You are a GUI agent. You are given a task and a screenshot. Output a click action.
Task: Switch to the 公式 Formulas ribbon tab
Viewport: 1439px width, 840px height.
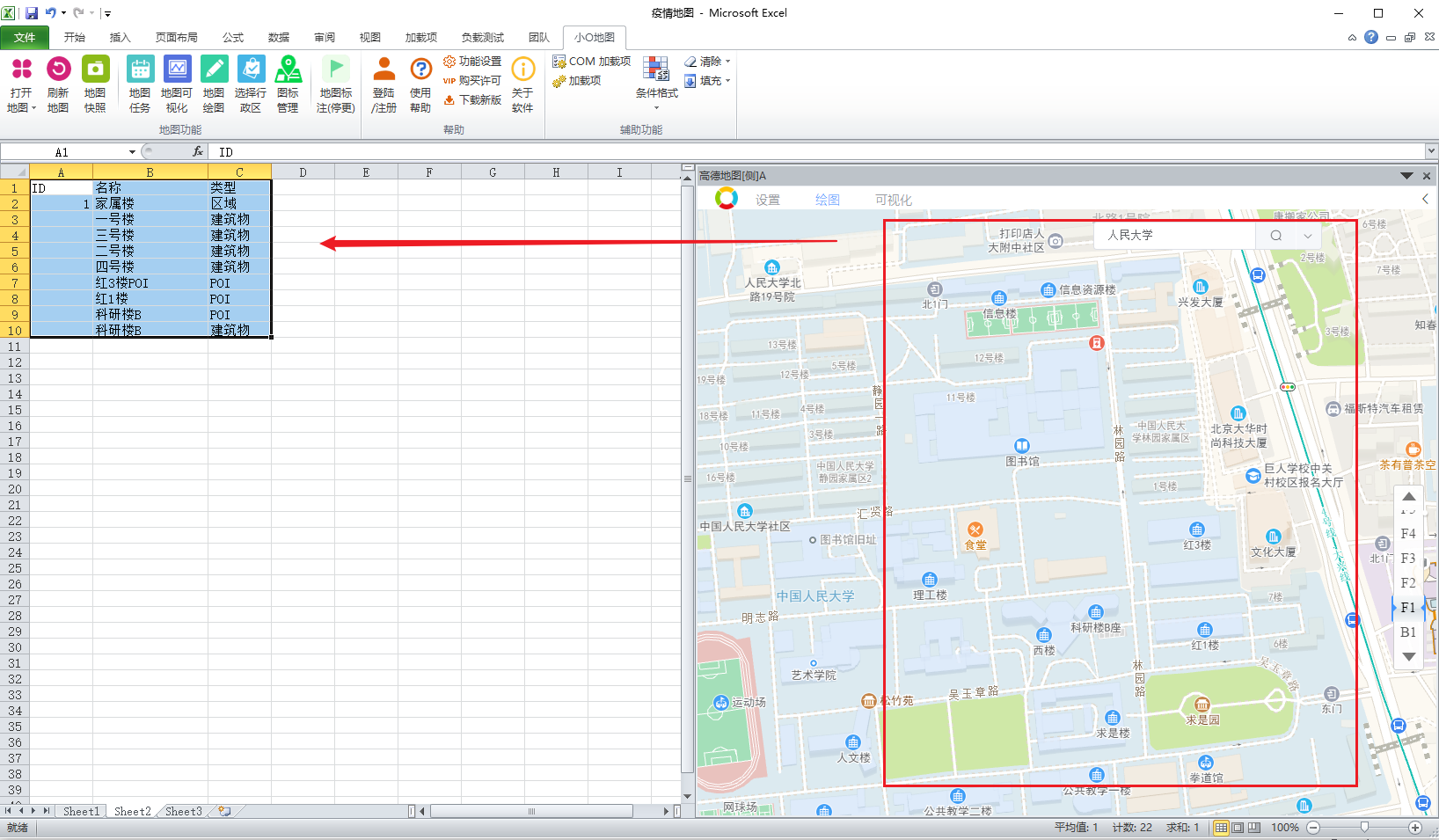pyautogui.click(x=233, y=37)
